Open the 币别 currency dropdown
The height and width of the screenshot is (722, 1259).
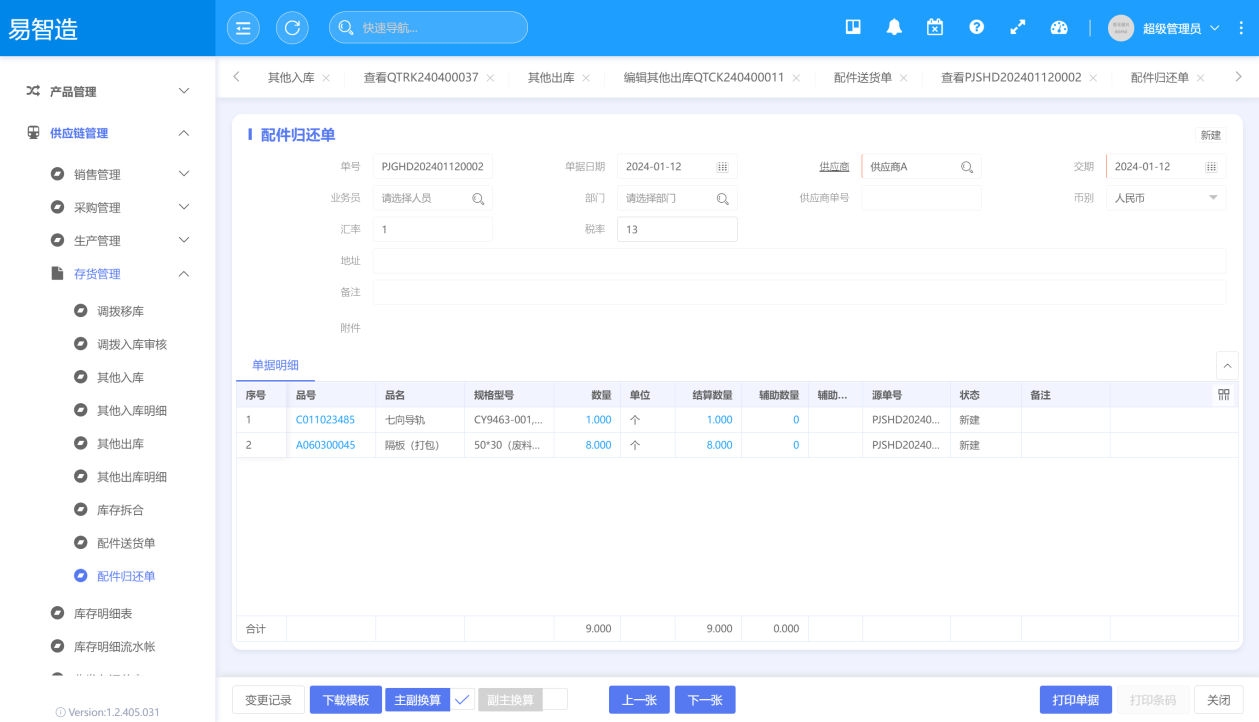pos(1214,198)
